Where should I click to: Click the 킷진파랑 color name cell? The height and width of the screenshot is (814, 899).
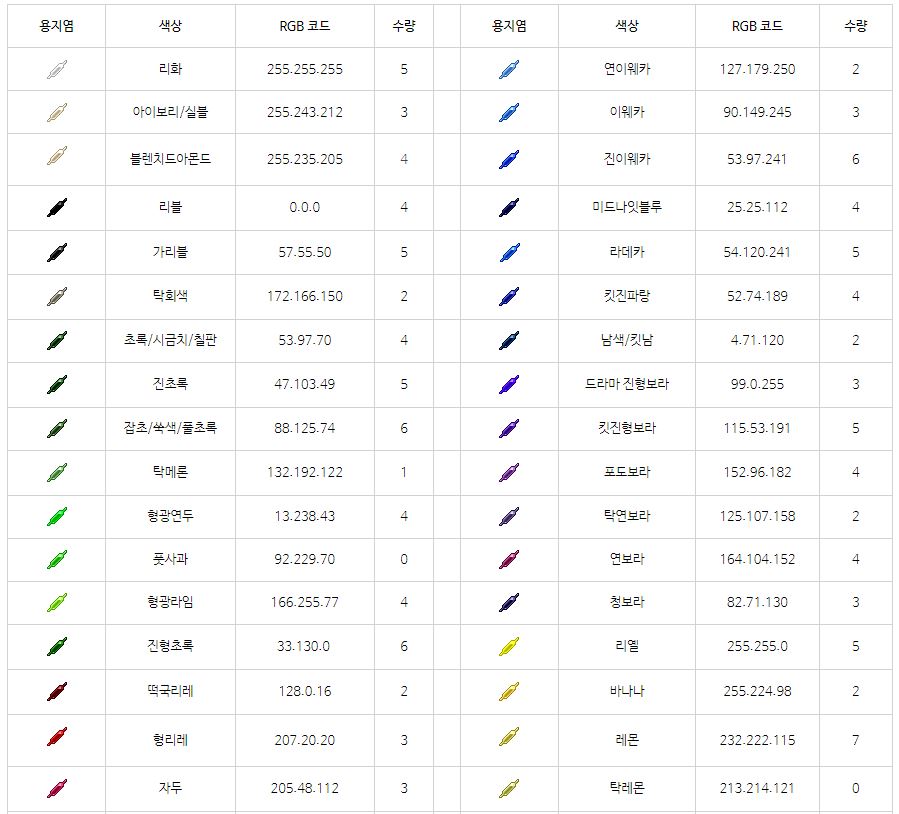pyautogui.click(x=627, y=296)
